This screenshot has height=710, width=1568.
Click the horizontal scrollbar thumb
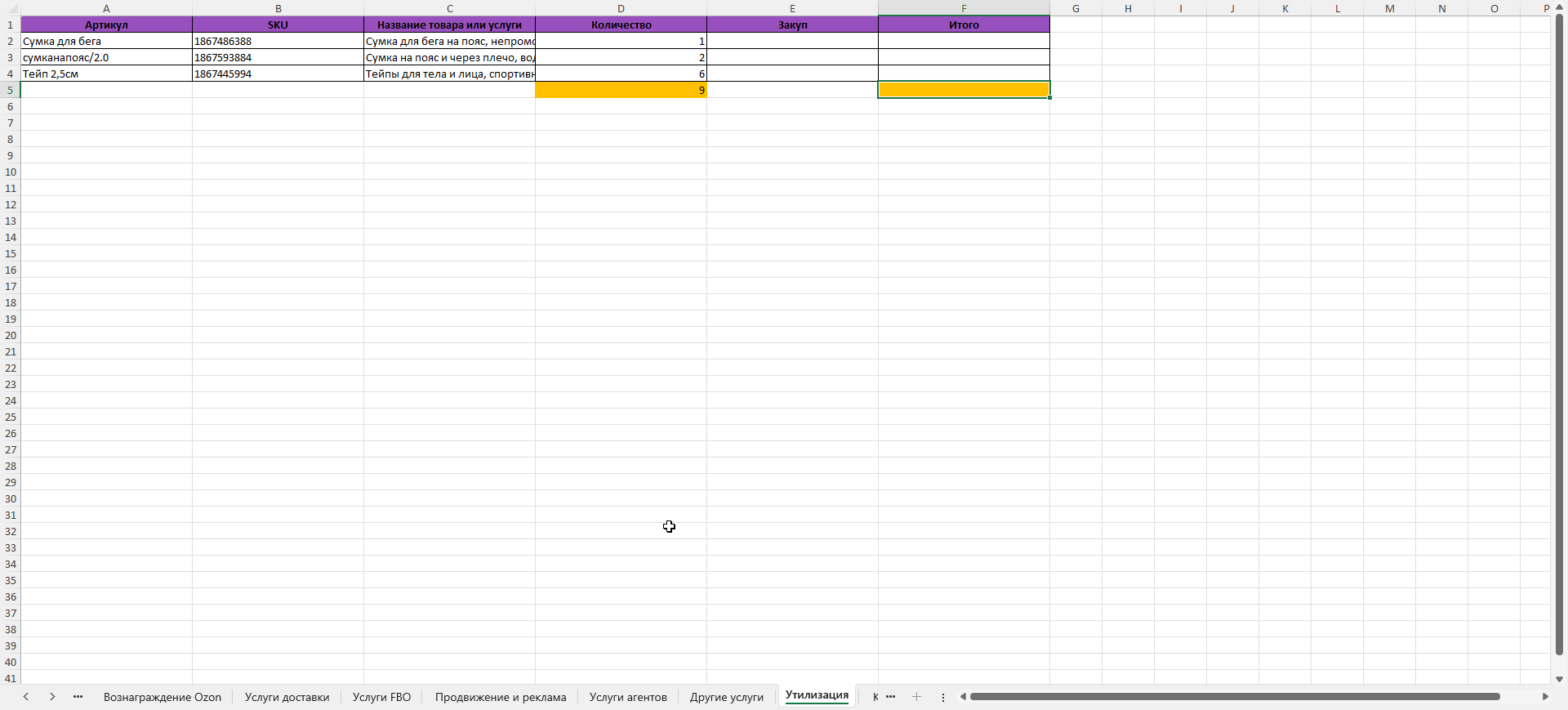[1233, 697]
